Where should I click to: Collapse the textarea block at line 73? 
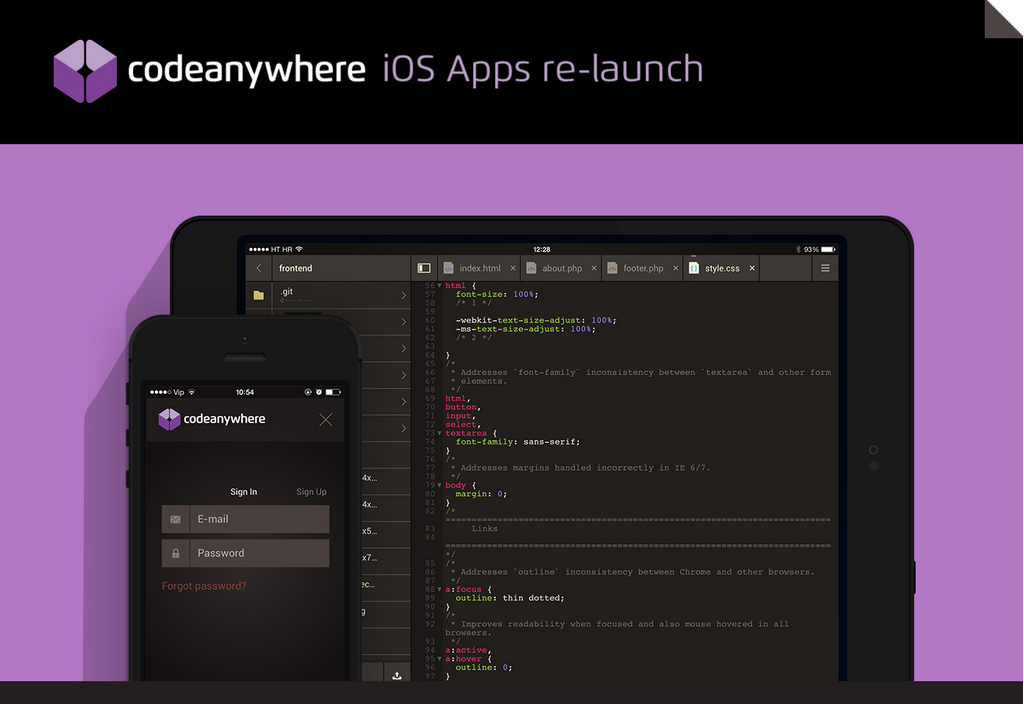[440, 433]
